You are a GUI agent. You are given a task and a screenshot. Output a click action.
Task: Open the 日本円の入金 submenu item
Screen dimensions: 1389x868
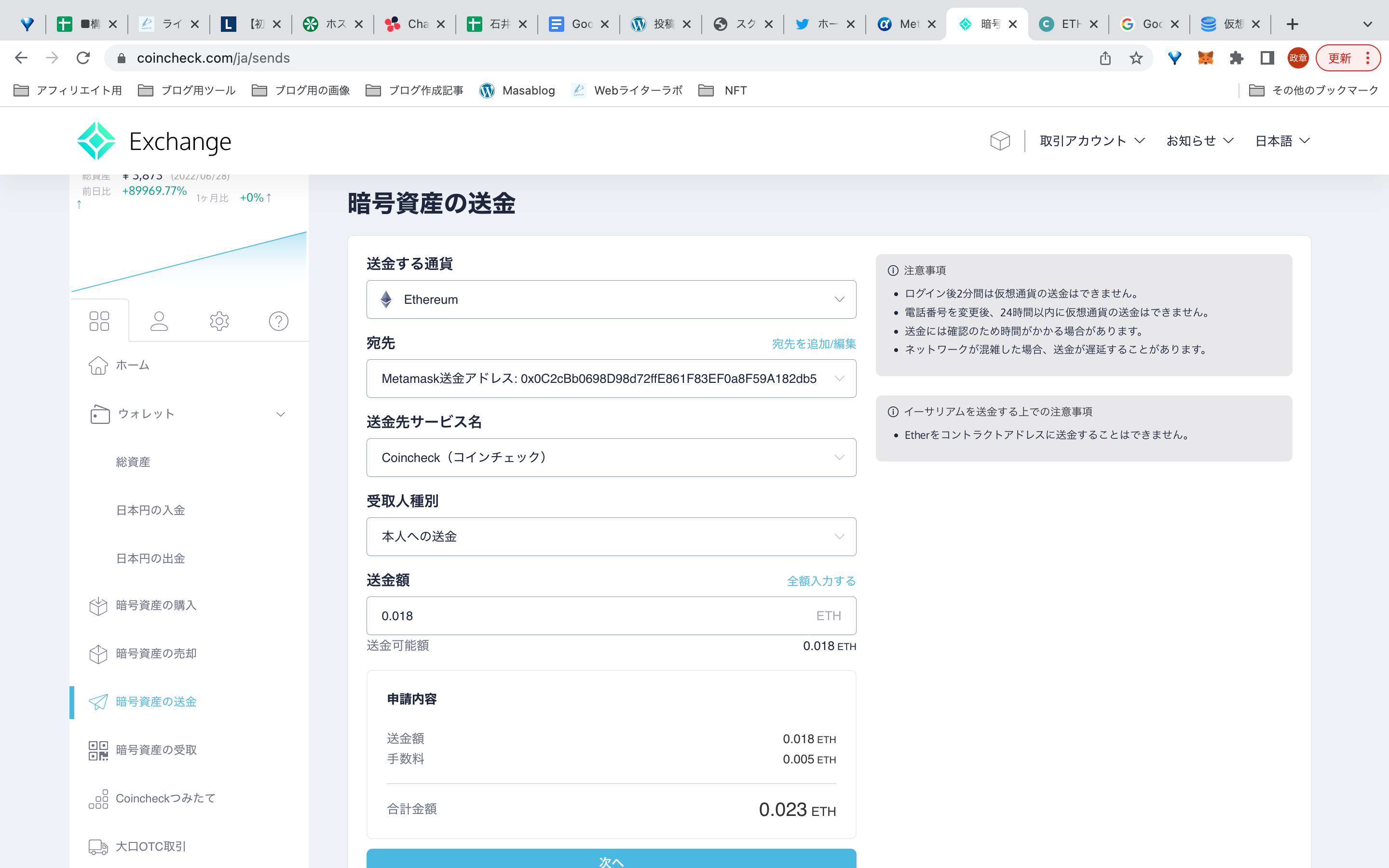pos(150,510)
